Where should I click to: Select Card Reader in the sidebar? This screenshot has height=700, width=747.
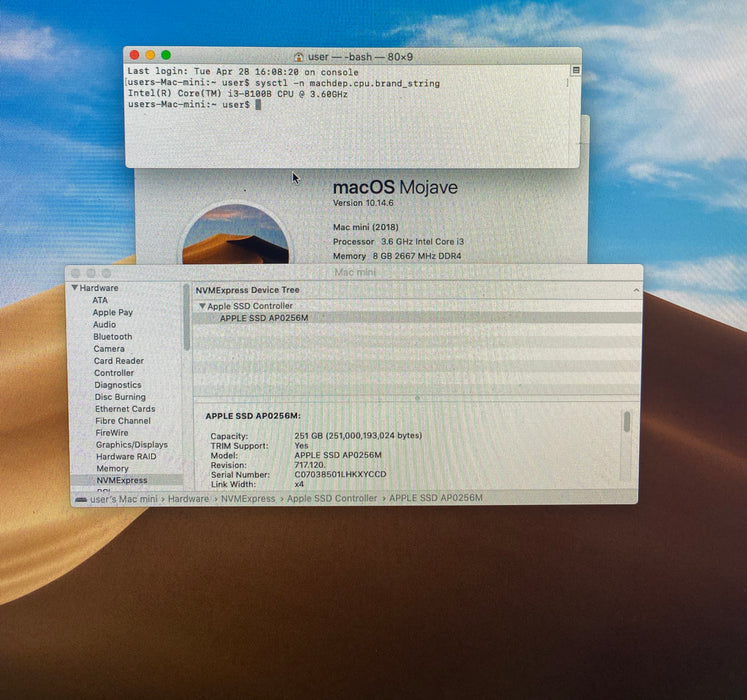pyautogui.click(x=119, y=361)
